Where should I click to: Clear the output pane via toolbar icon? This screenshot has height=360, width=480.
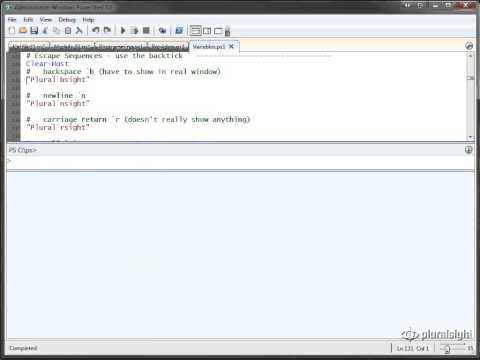79,31
